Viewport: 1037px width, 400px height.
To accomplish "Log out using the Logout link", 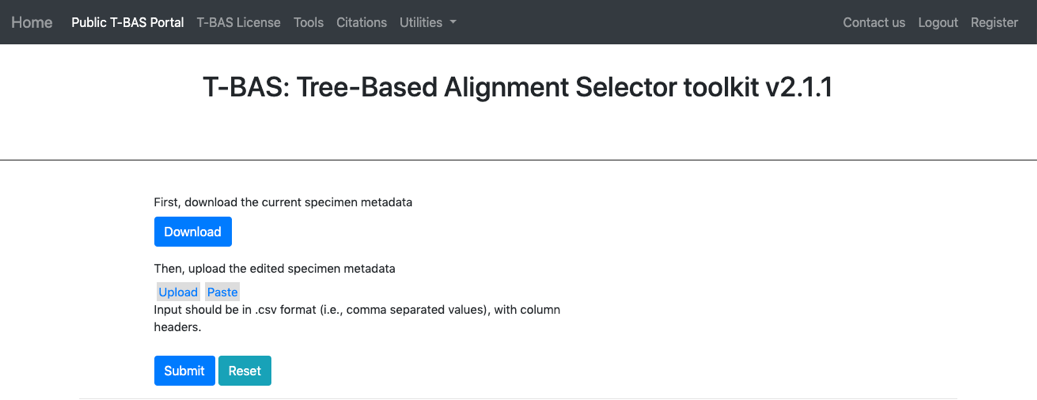I will pyautogui.click(x=938, y=22).
